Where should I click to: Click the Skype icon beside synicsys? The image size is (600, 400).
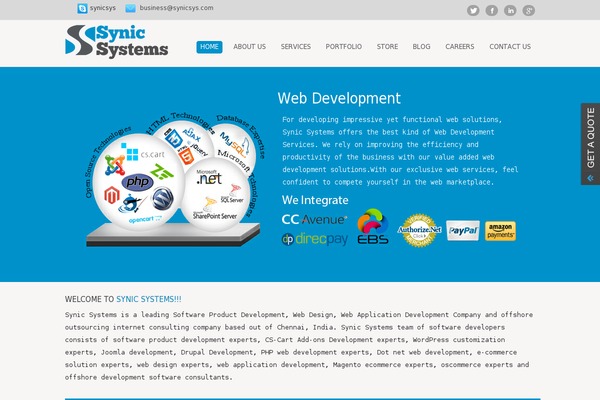point(82,8)
